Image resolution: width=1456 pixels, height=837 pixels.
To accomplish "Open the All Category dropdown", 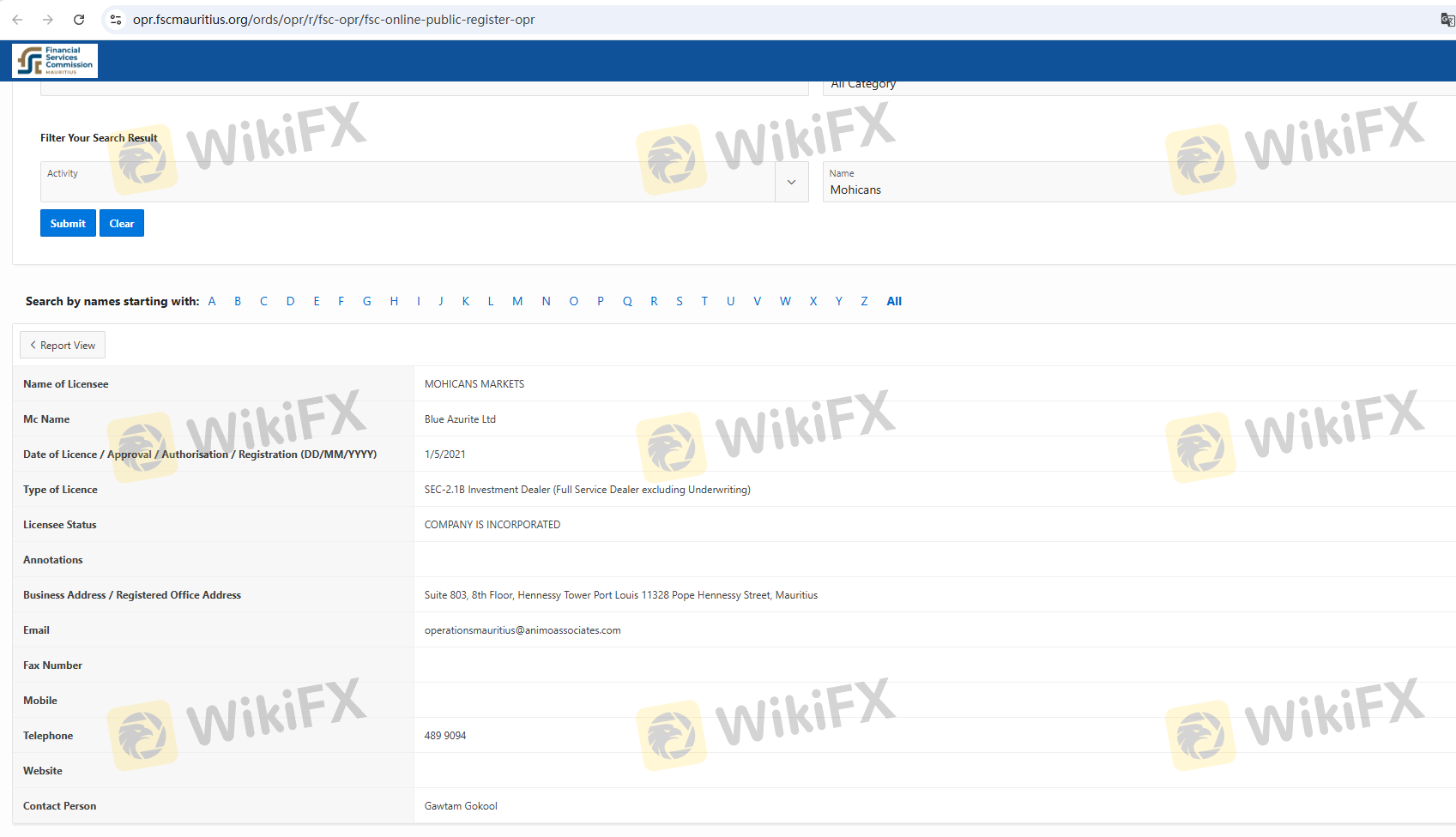I will coord(1133,86).
